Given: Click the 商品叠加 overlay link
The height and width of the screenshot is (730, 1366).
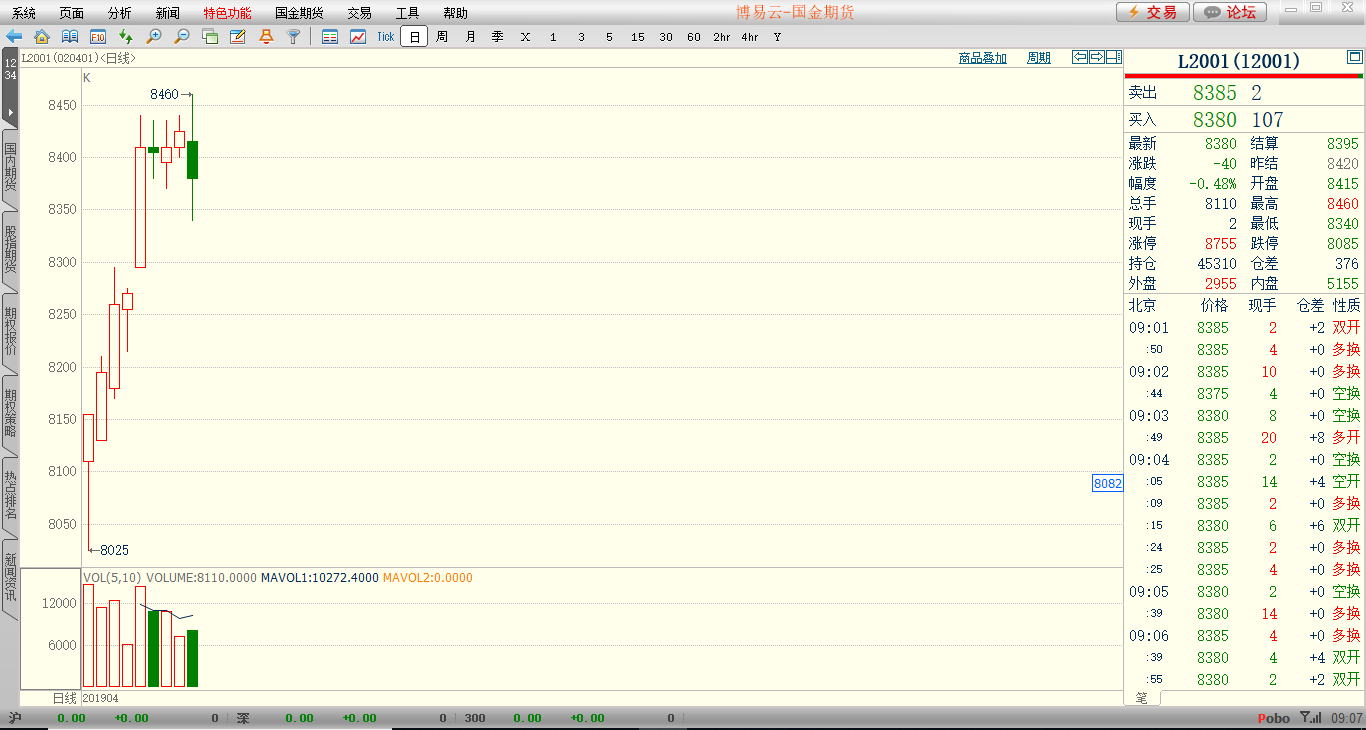Looking at the screenshot, I should (x=982, y=58).
